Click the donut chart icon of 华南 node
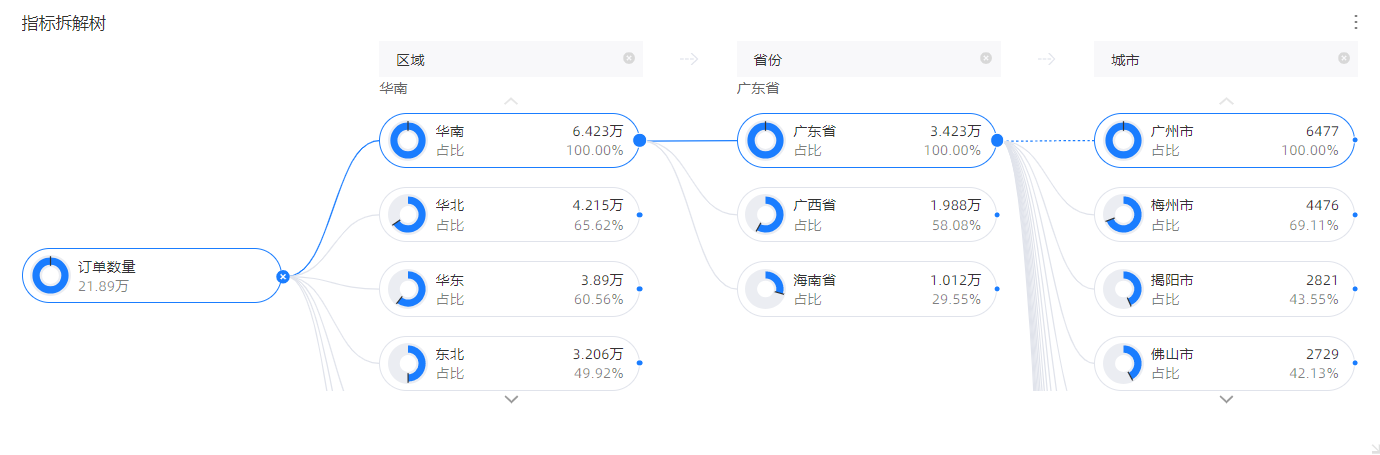 (407, 140)
